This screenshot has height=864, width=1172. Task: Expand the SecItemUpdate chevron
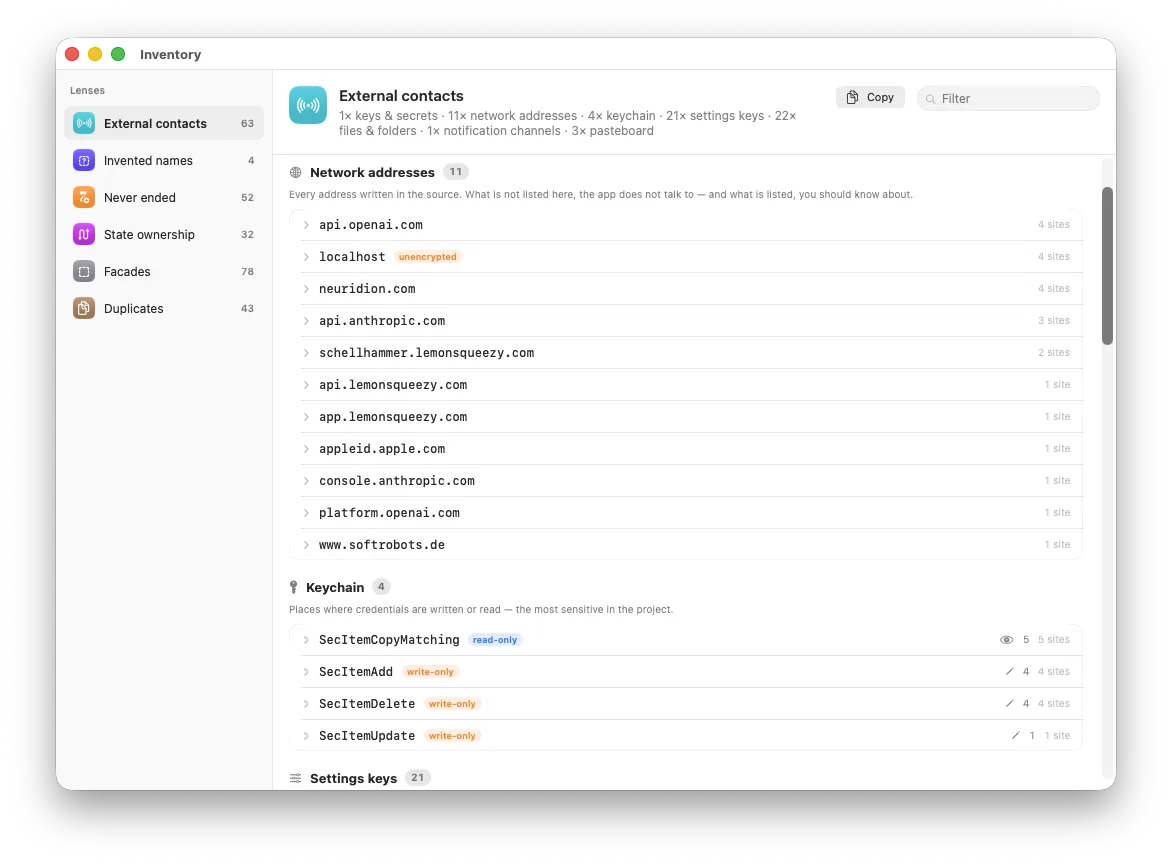tap(306, 736)
